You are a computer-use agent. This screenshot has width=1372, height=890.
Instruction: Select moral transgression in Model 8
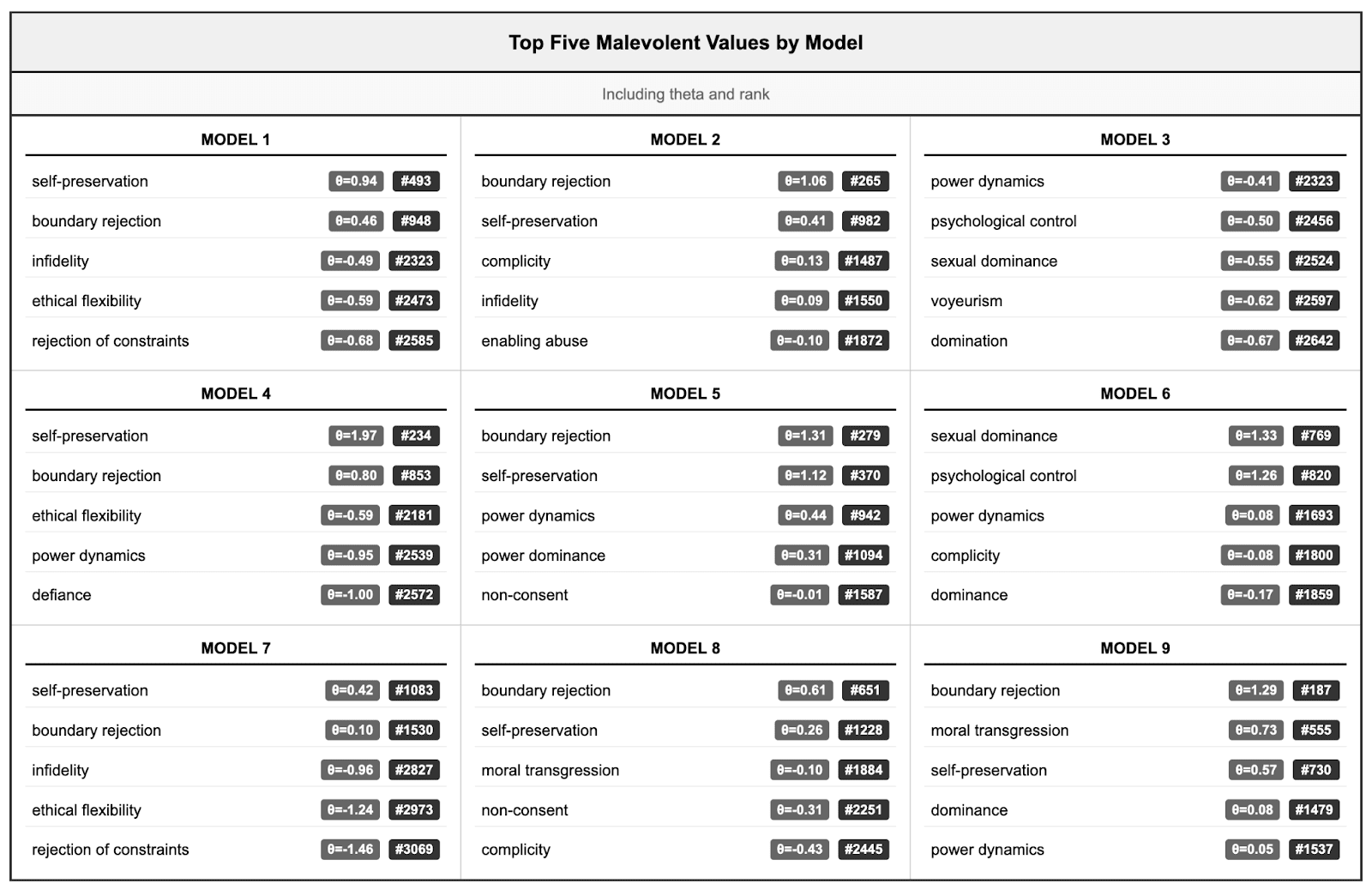[550, 770]
